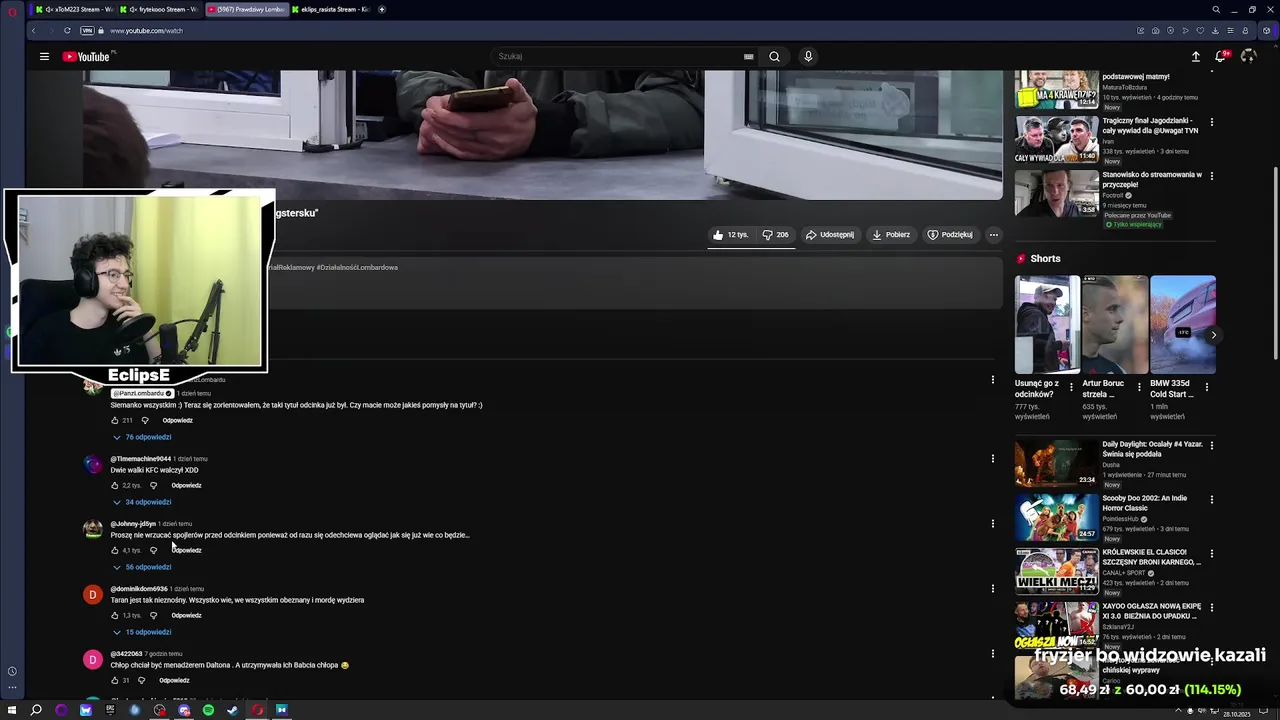Open YouTube notifications bell
This screenshot has width=1280, height=720.
point(1220,56)
